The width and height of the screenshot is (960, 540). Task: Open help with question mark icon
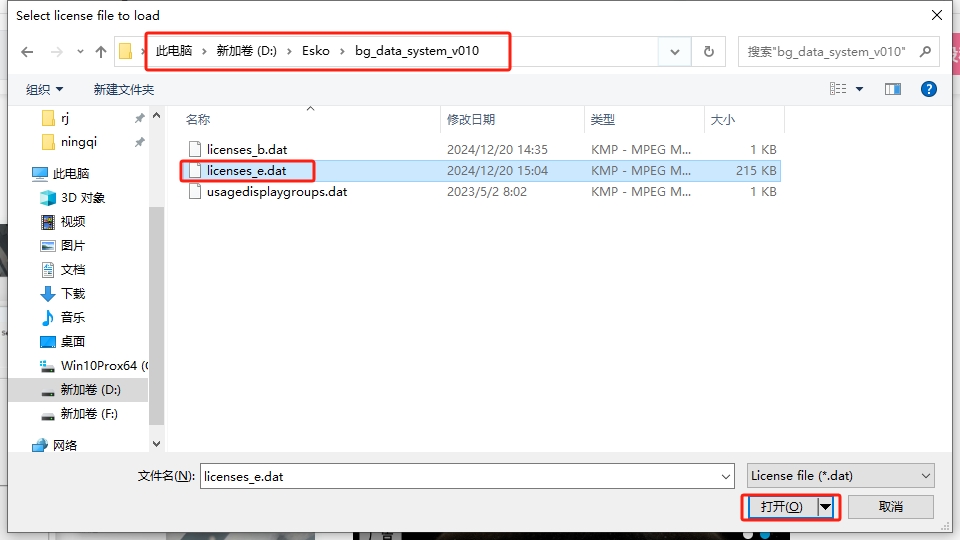tap(928, 89)
